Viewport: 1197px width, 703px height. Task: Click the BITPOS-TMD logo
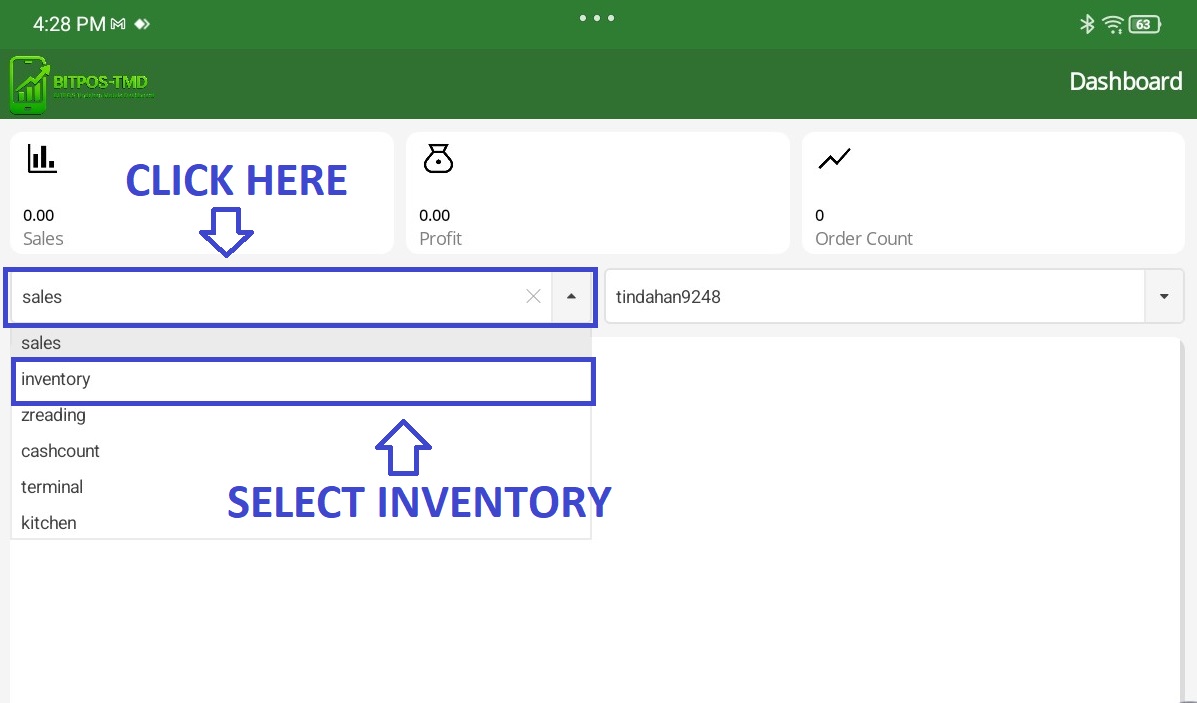coord(82,84)
